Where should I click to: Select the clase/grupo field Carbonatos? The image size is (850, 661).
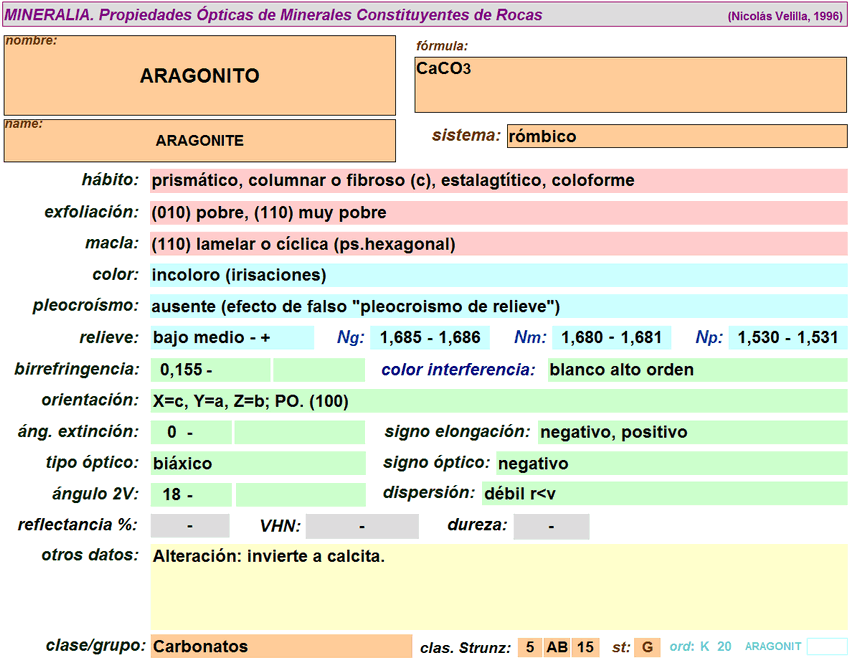click(x=280, y=646)
